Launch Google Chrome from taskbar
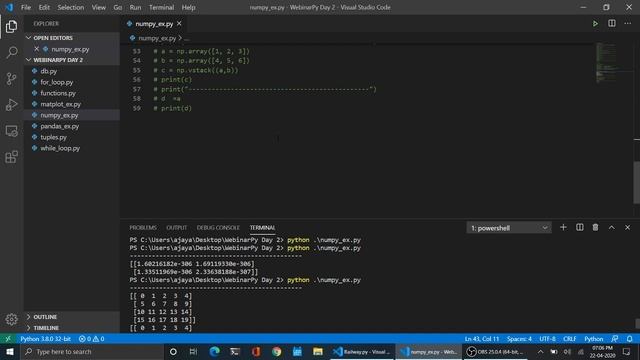This screenshot has width=640, height=360. point(276,351)
